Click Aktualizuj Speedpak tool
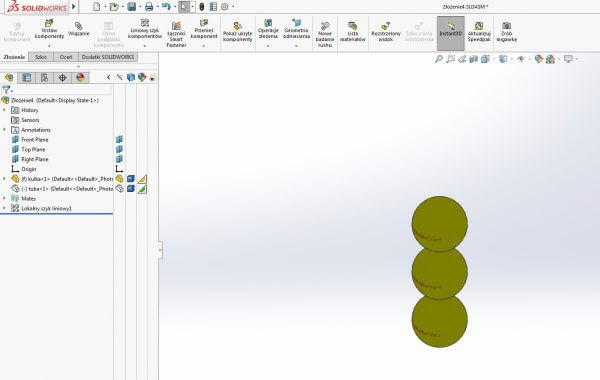This screenshot has height=380, width=600. tap(479, 32)
